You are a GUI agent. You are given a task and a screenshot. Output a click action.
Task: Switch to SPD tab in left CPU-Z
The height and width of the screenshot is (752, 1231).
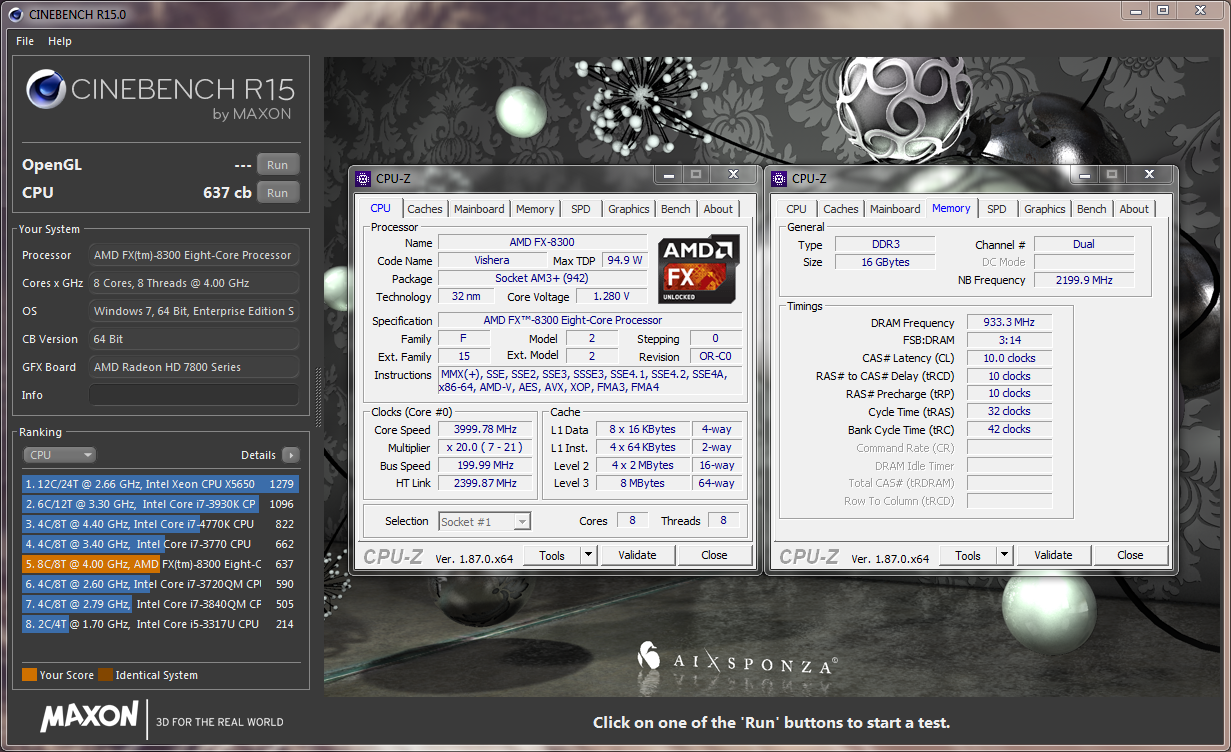tap(581, 209)
